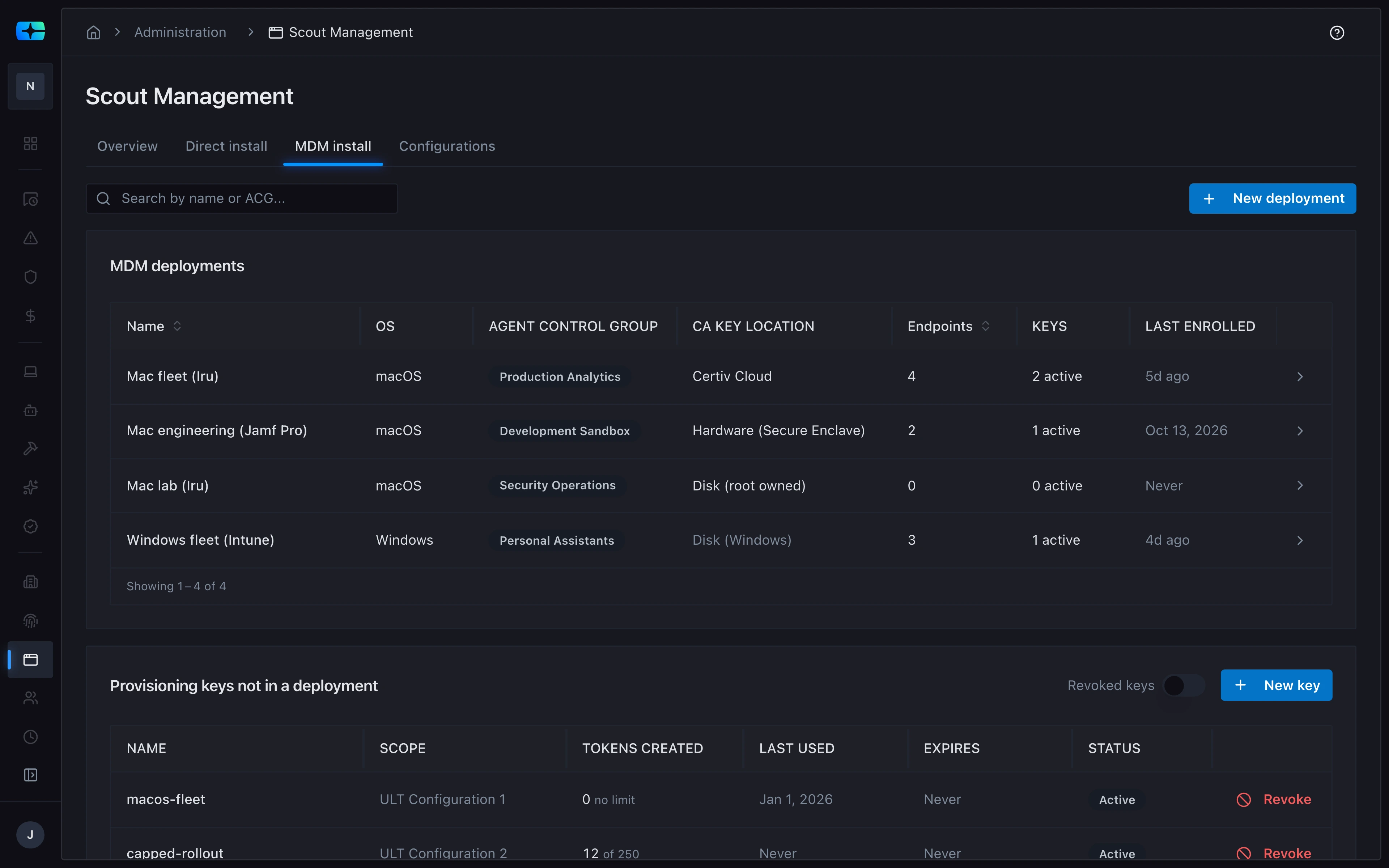Revoke the macos-fleet key

click(1274, 800)
